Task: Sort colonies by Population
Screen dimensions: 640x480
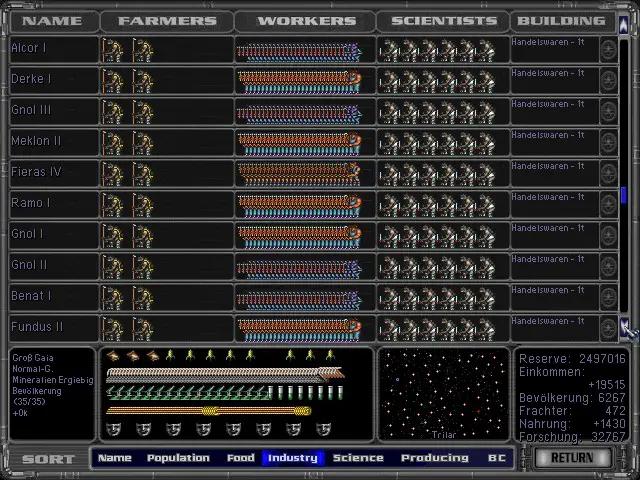Action: click(178, 458)
